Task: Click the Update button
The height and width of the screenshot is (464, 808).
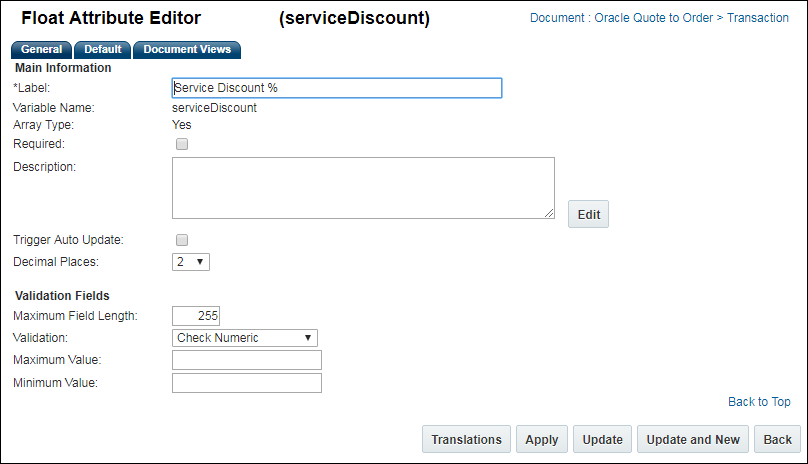Action: pyautogui.click(x=603, y=440)
